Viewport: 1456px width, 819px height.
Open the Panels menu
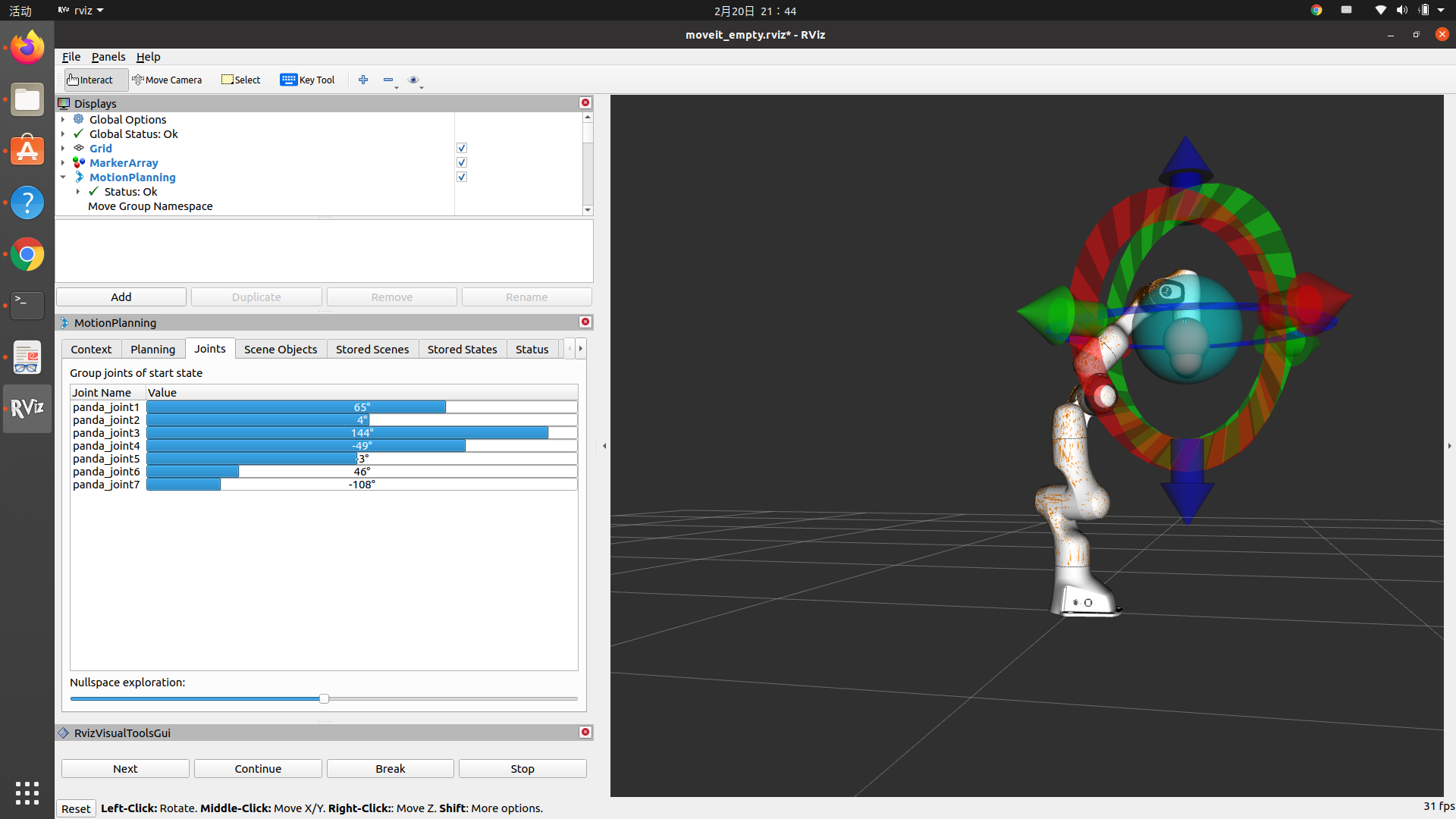click(108, 56)
